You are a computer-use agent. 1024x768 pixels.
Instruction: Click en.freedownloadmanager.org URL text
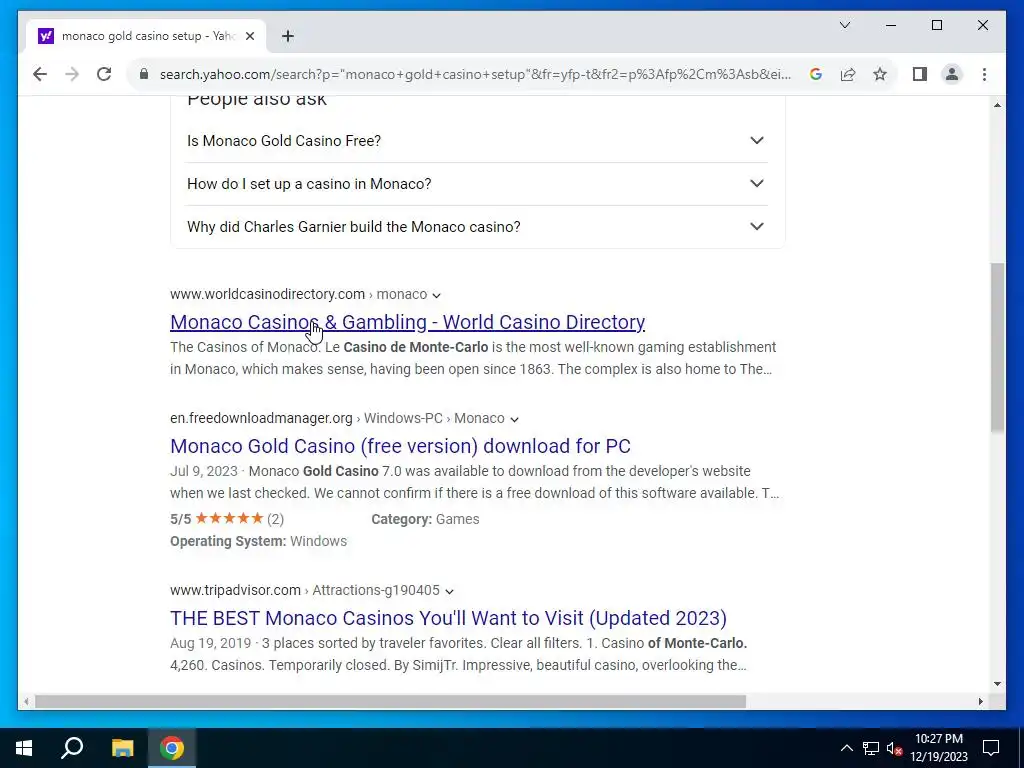click(261, 419)
